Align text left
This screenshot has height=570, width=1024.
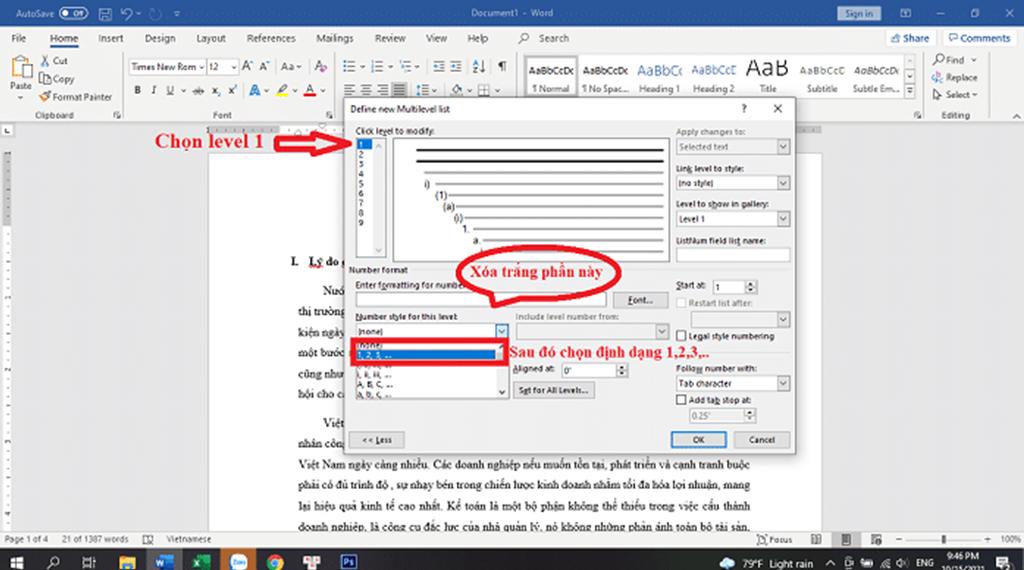349,90
